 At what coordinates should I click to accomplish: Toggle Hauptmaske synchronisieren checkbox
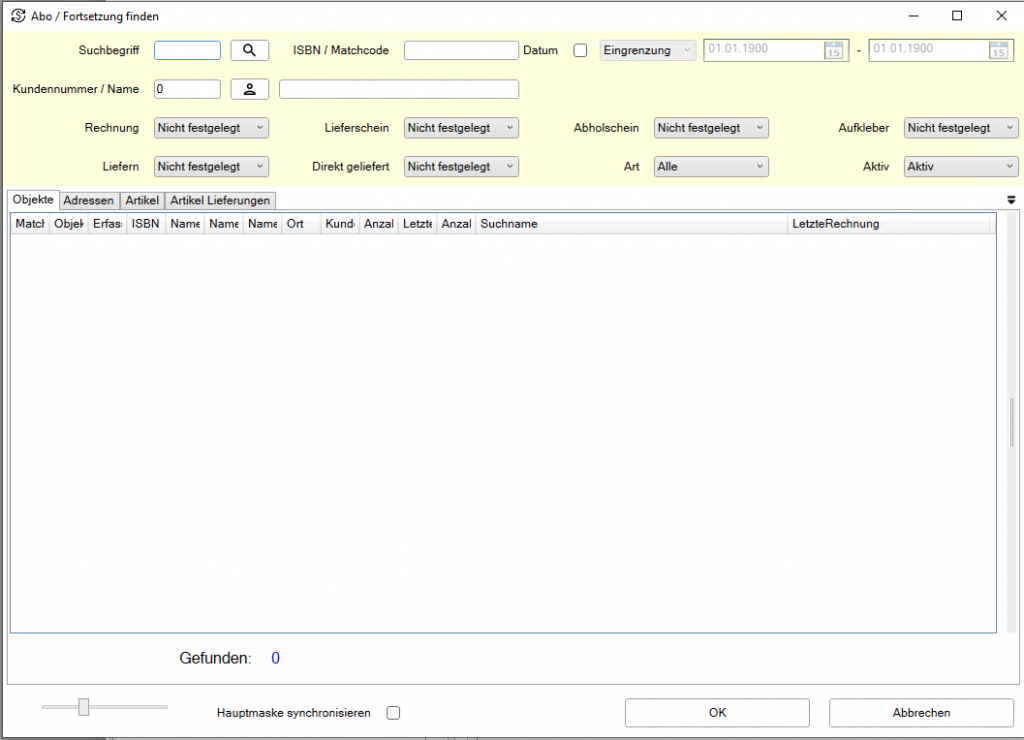(393, 713)
